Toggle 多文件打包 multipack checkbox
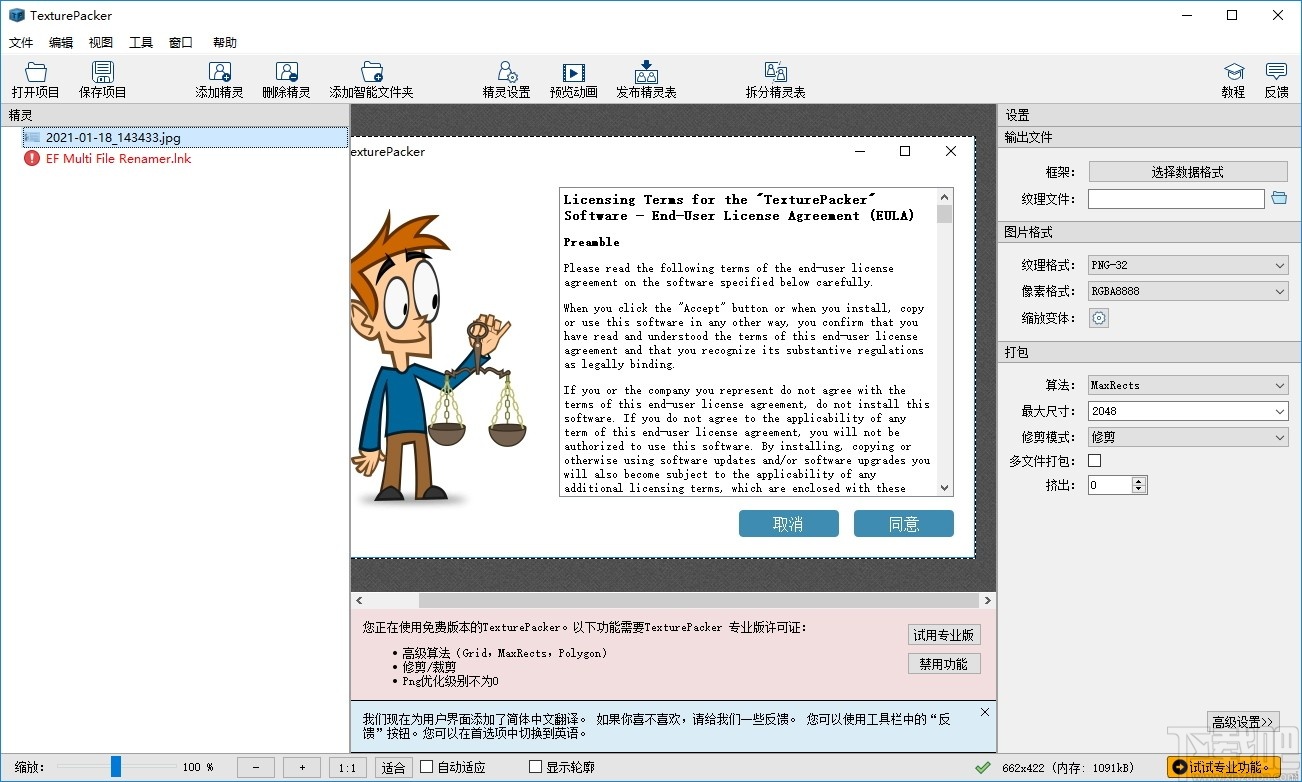 [x=1094, y=460]
